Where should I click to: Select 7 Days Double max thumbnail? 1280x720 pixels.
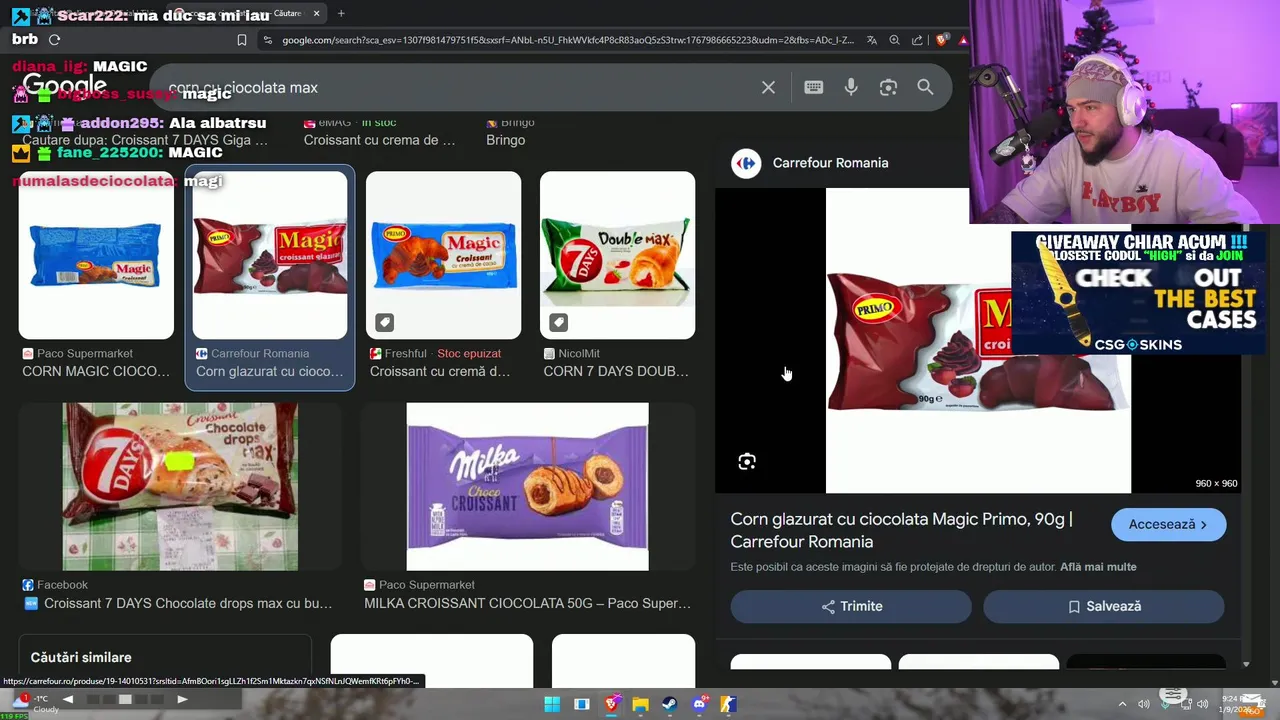click(617, 255)
